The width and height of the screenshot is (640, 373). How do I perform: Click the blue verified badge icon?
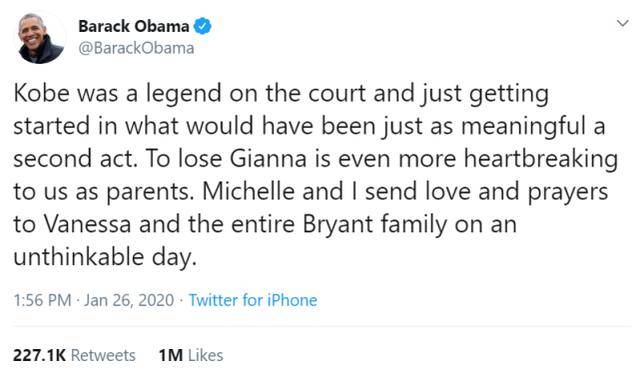point(202,27)
